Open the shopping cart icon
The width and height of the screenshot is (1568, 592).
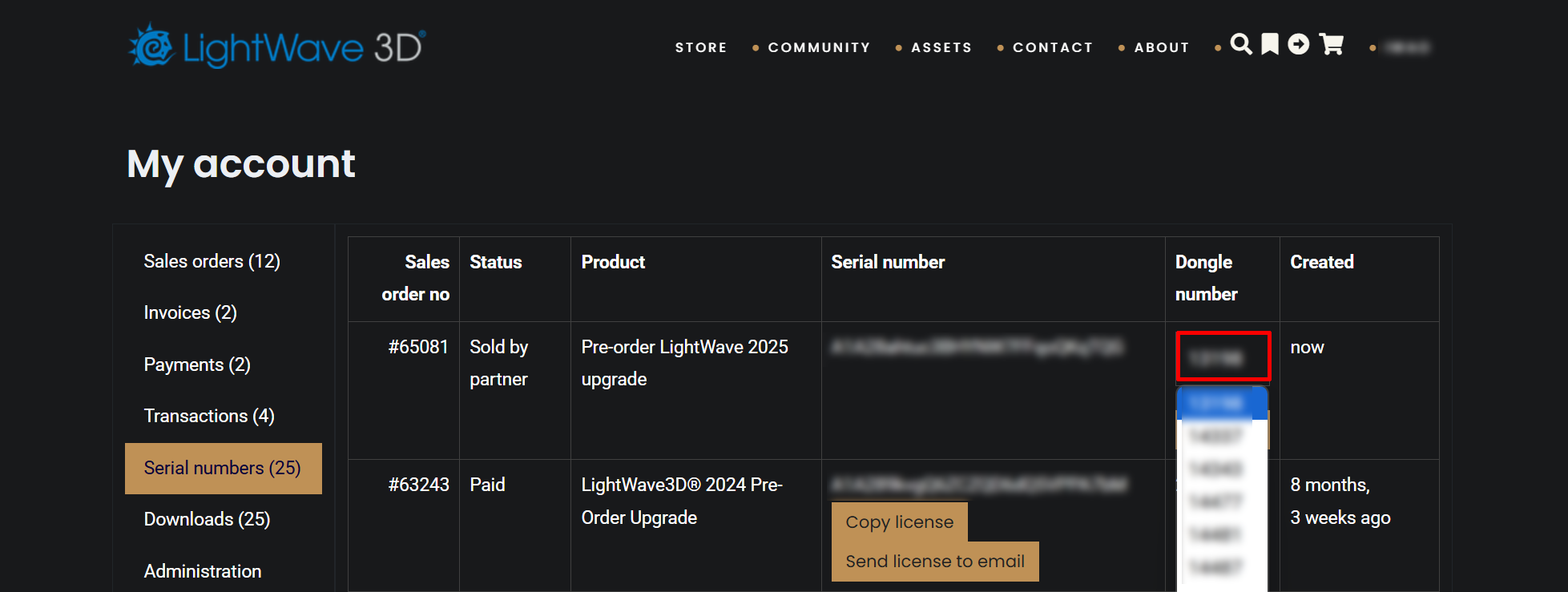pos(1332,44)
